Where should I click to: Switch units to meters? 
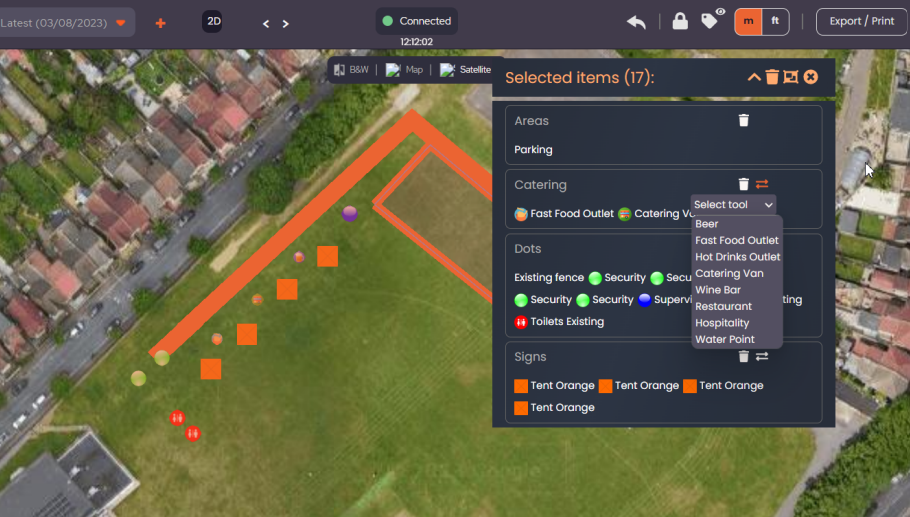coord(748,21)
